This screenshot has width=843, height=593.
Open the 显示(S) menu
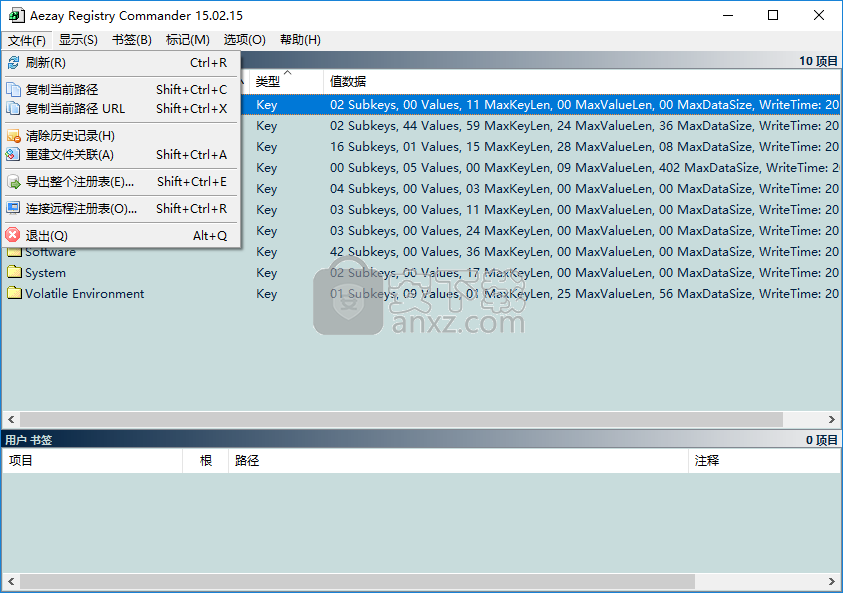tap(78, 40)
